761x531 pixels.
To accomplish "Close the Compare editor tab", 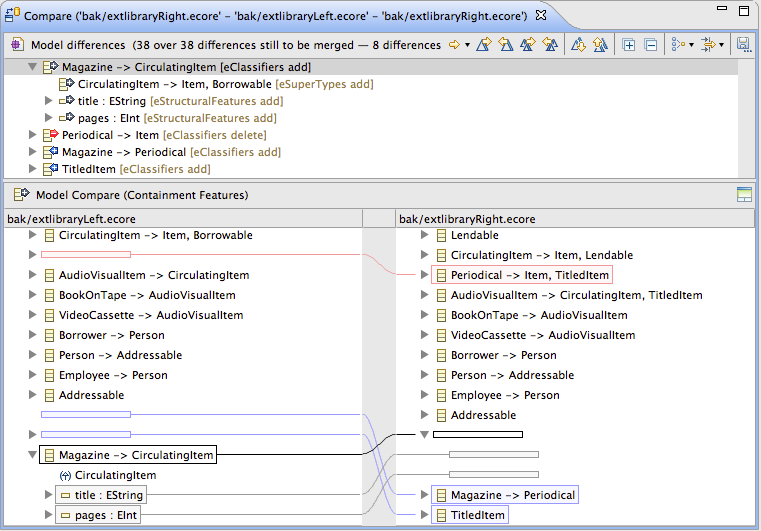I will pos(540,16).
